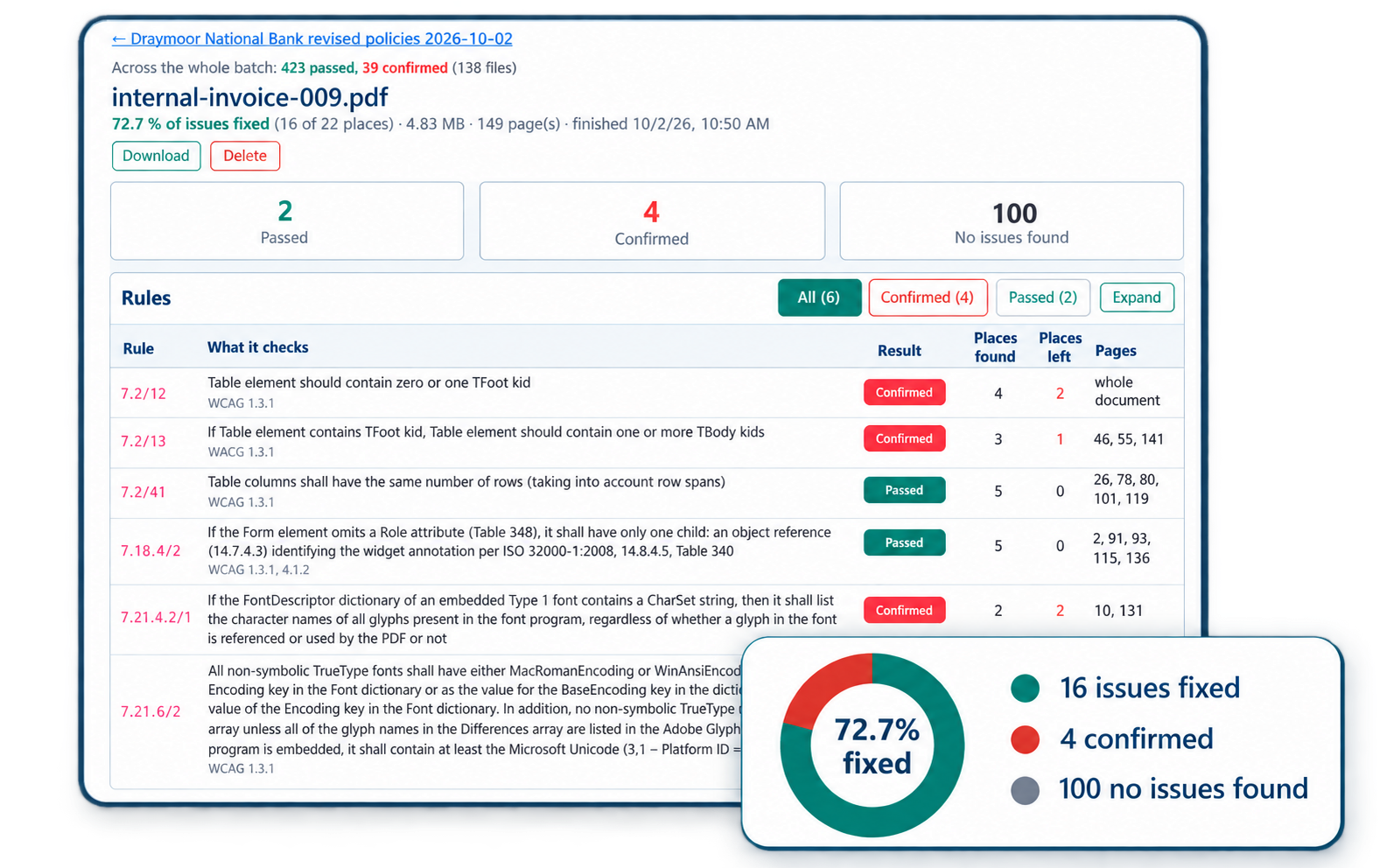Click the 423 passed batch count
The image size is (1387, 868).
pyautogui.click(x=318, y=67)
